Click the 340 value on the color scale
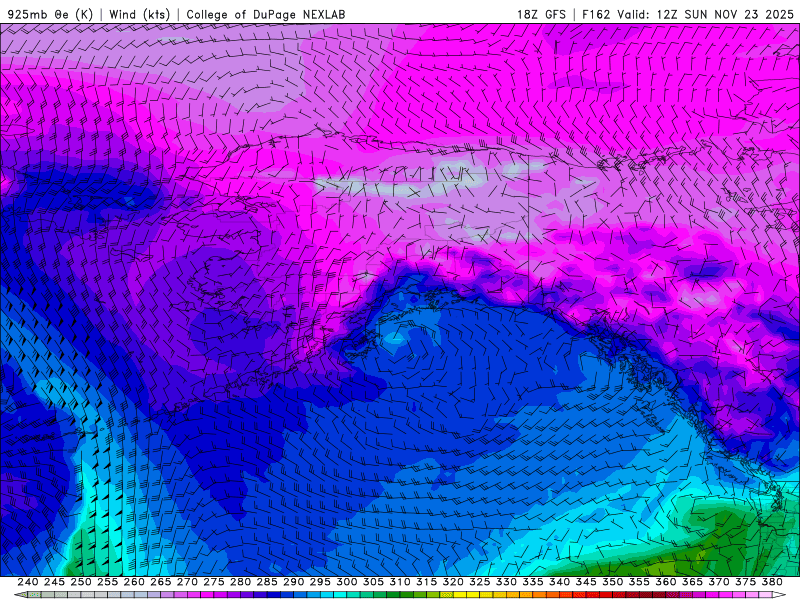 559,582
